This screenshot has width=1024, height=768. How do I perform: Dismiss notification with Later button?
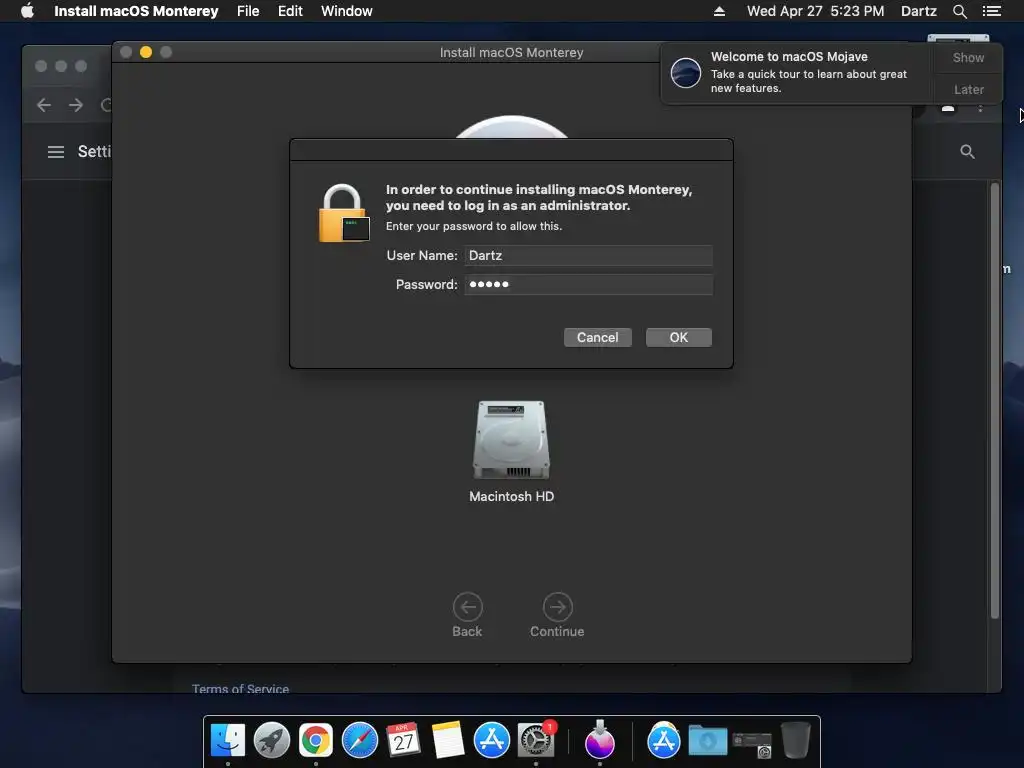point(968,89)
